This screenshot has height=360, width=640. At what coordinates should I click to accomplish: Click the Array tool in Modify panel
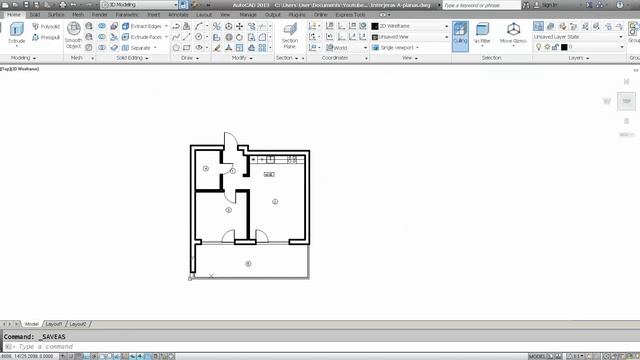[262, 48]
